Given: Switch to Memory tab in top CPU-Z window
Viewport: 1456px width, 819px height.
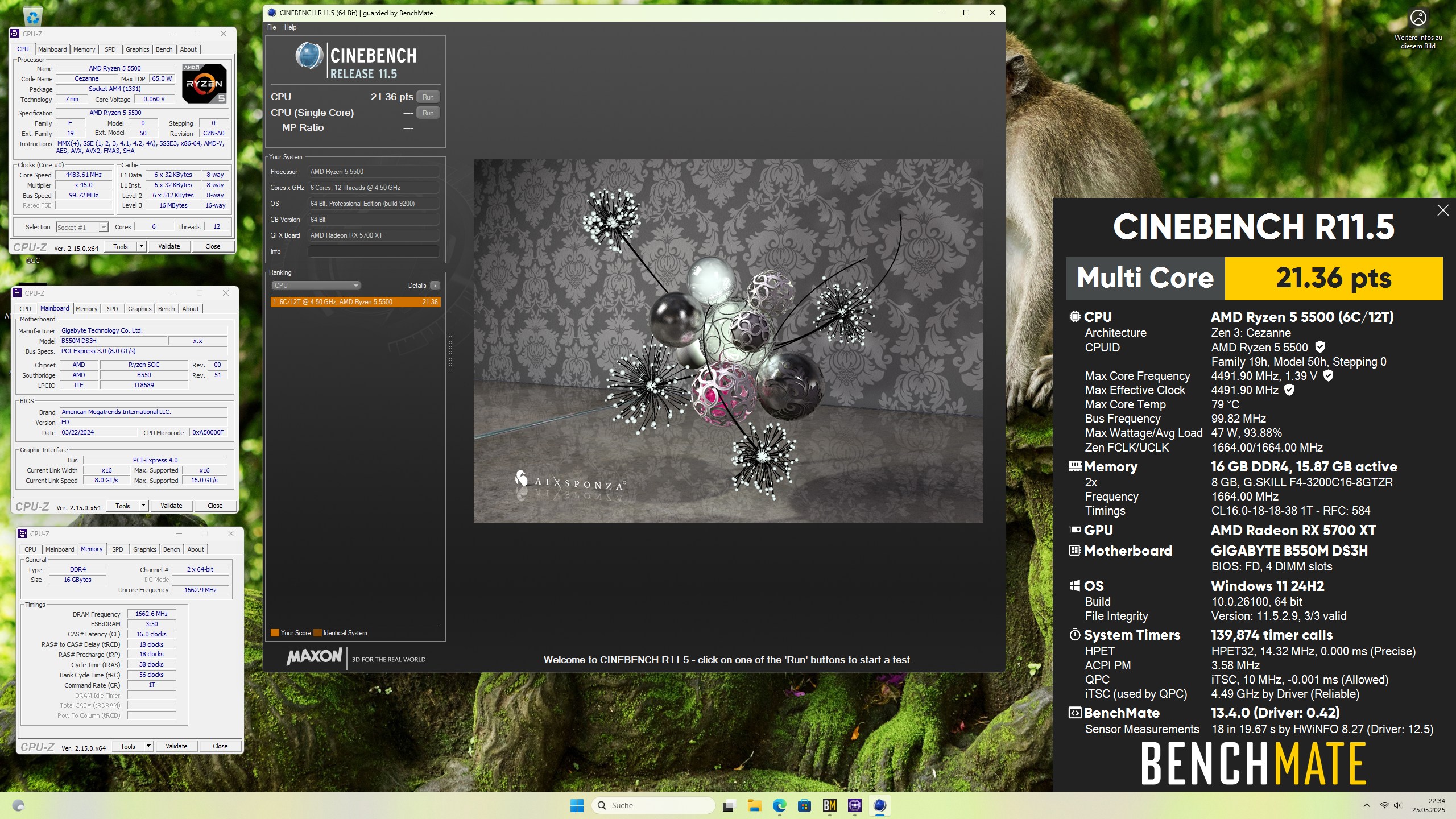Looking at the screenshot, I should pyautogui.click(x=84, y=49).
